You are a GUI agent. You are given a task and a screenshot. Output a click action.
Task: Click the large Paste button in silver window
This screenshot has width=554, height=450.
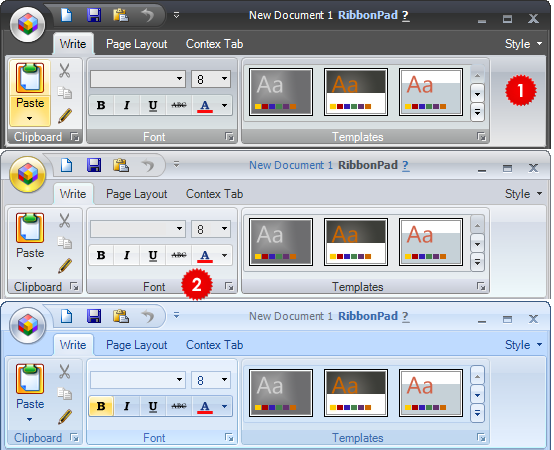[x=30, y=243]
